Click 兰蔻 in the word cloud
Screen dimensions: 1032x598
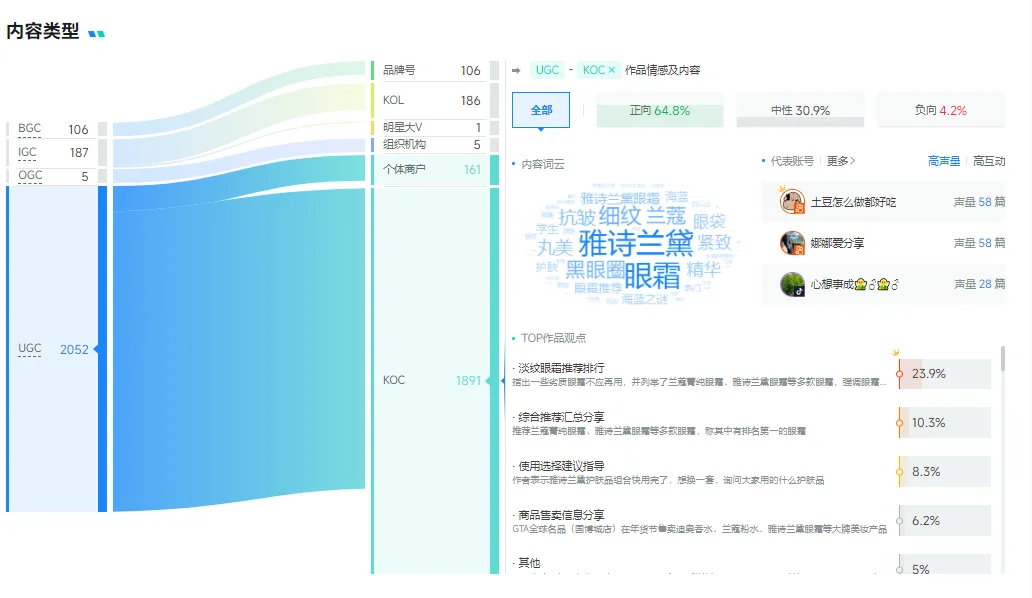tap(666, 216)
